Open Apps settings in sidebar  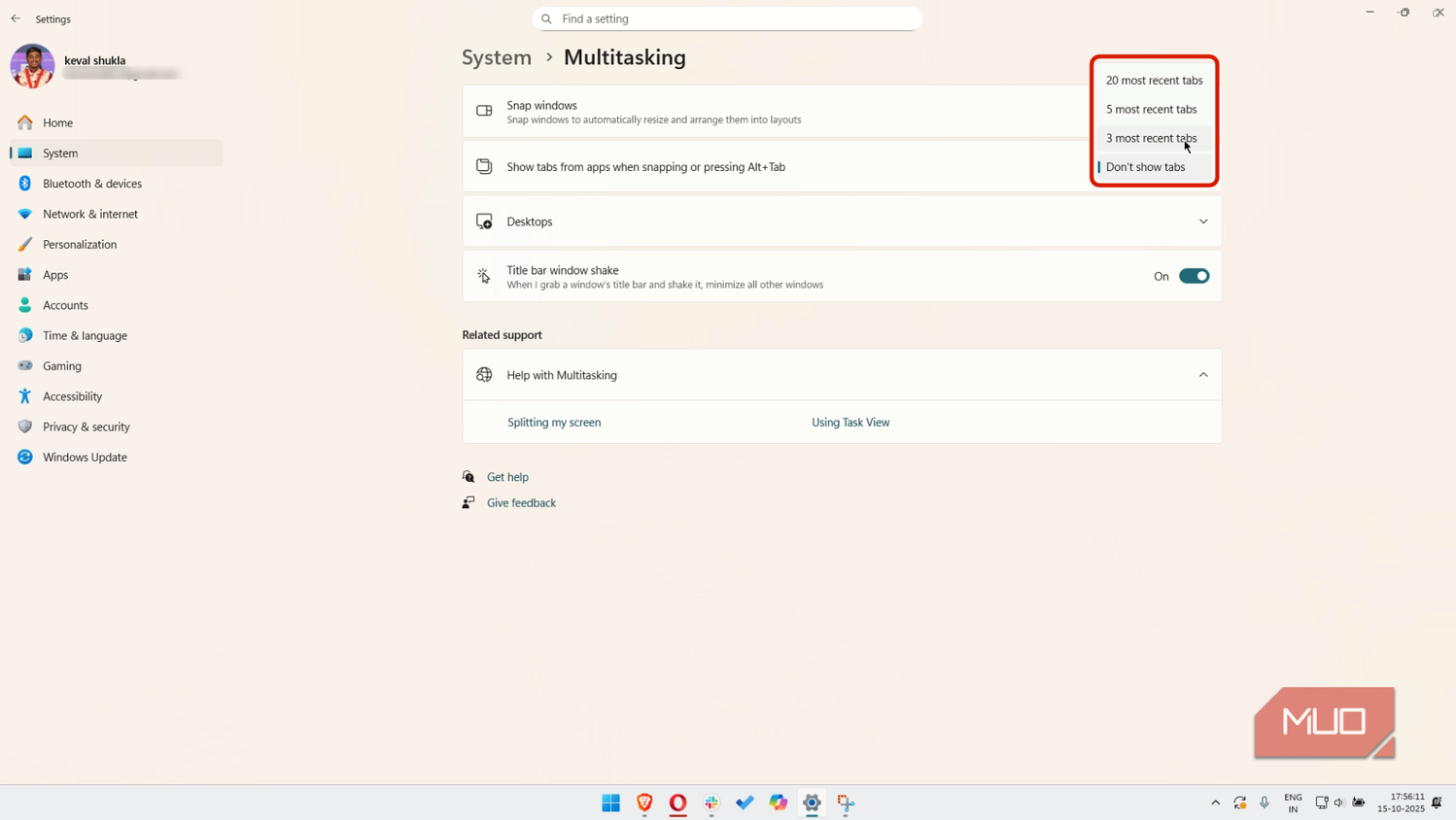click(x=116, y=275)
